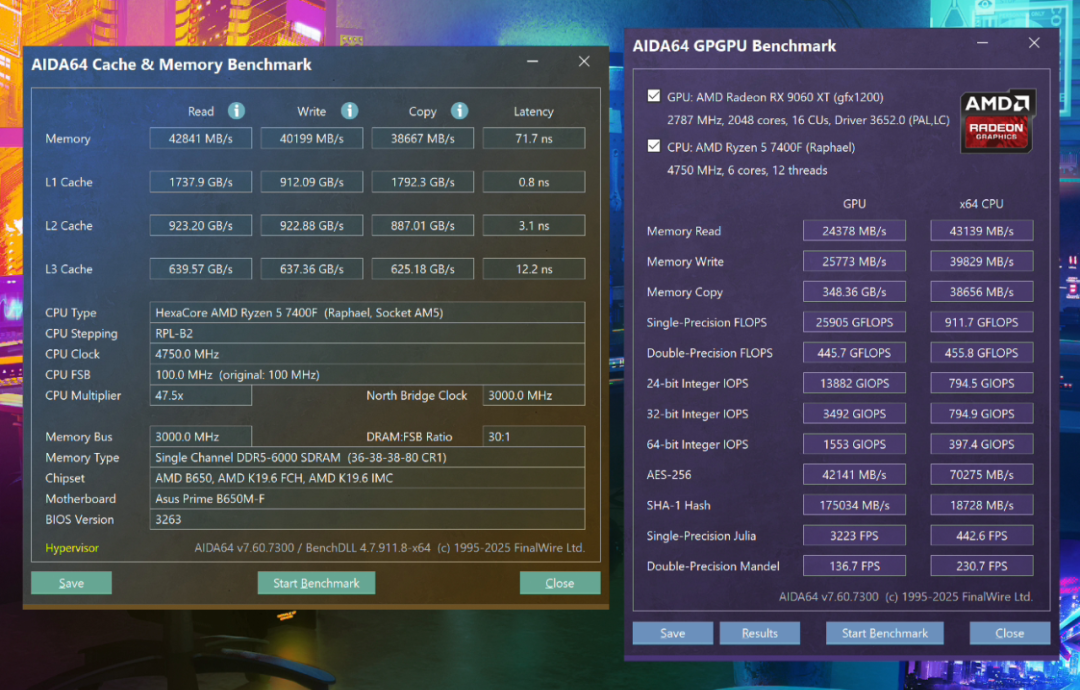Click the AMD Radeon Graphics logo

[x=997, y=121]
